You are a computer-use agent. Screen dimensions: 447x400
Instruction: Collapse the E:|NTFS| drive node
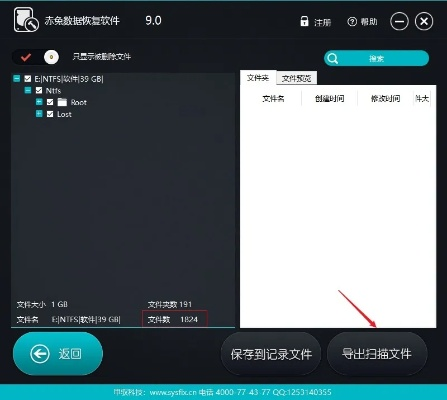coord(17,79)
